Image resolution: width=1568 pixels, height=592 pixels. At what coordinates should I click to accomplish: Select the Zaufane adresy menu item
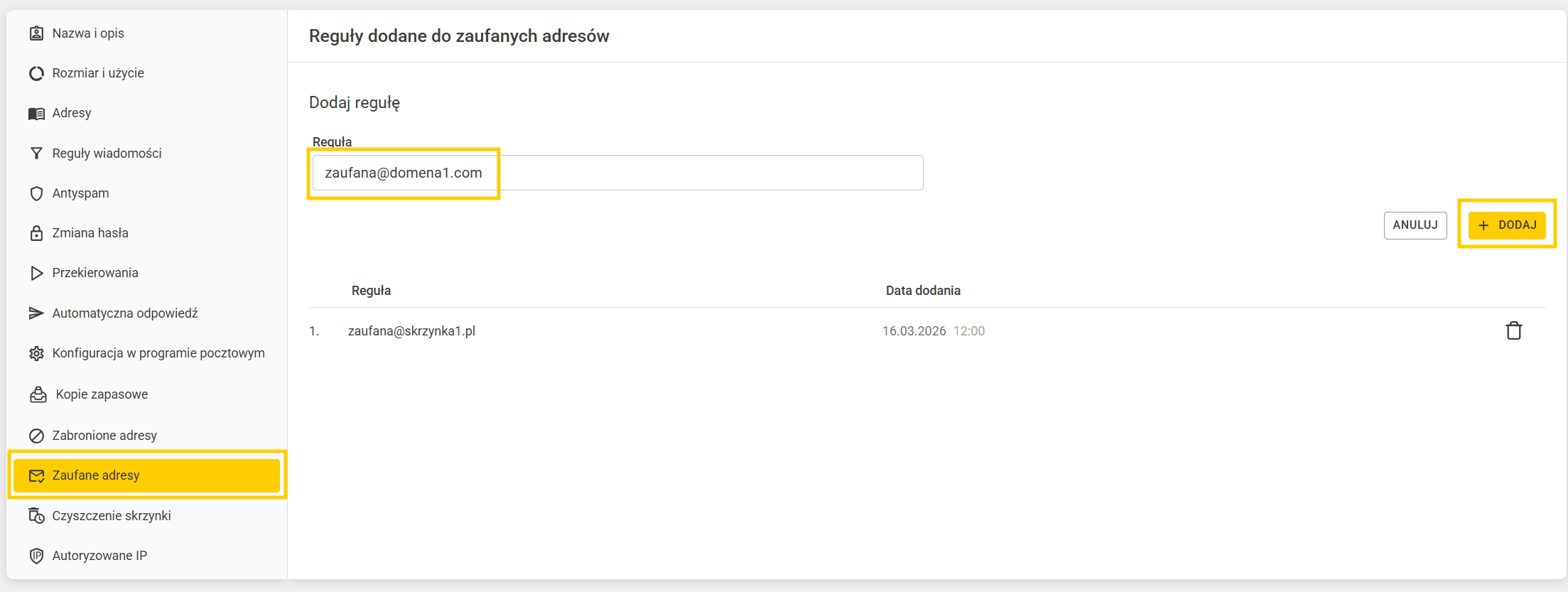pos(146,475)
